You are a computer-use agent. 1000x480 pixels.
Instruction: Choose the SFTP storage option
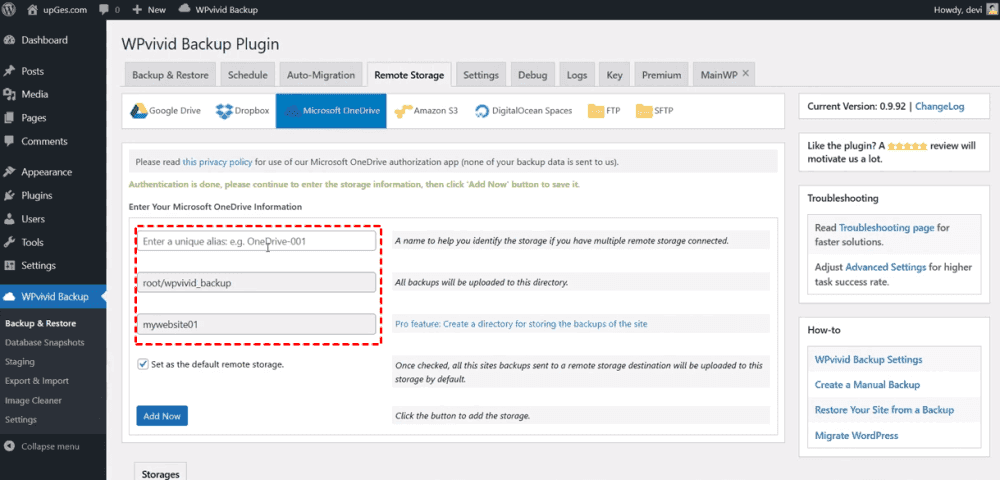[644, 111]
